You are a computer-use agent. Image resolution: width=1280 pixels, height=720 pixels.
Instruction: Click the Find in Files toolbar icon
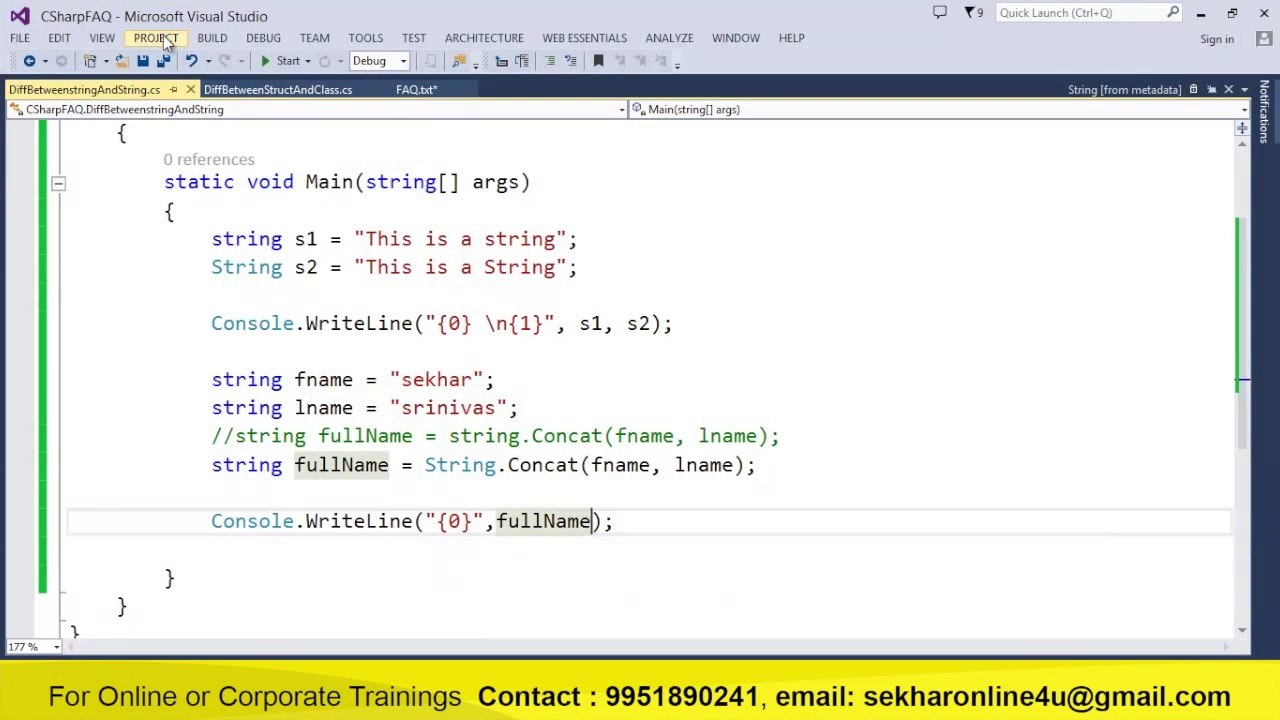[458, 61]
